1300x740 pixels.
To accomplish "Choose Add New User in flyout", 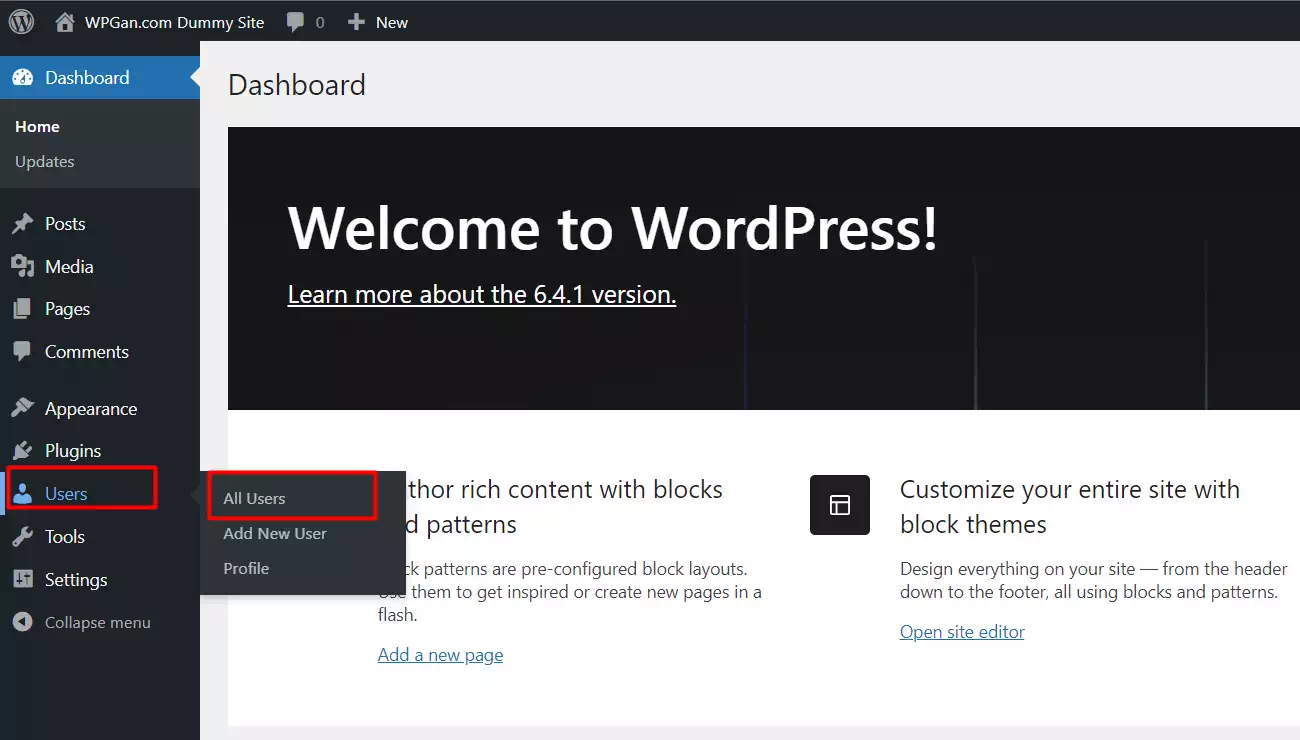I will coord(275,534).
